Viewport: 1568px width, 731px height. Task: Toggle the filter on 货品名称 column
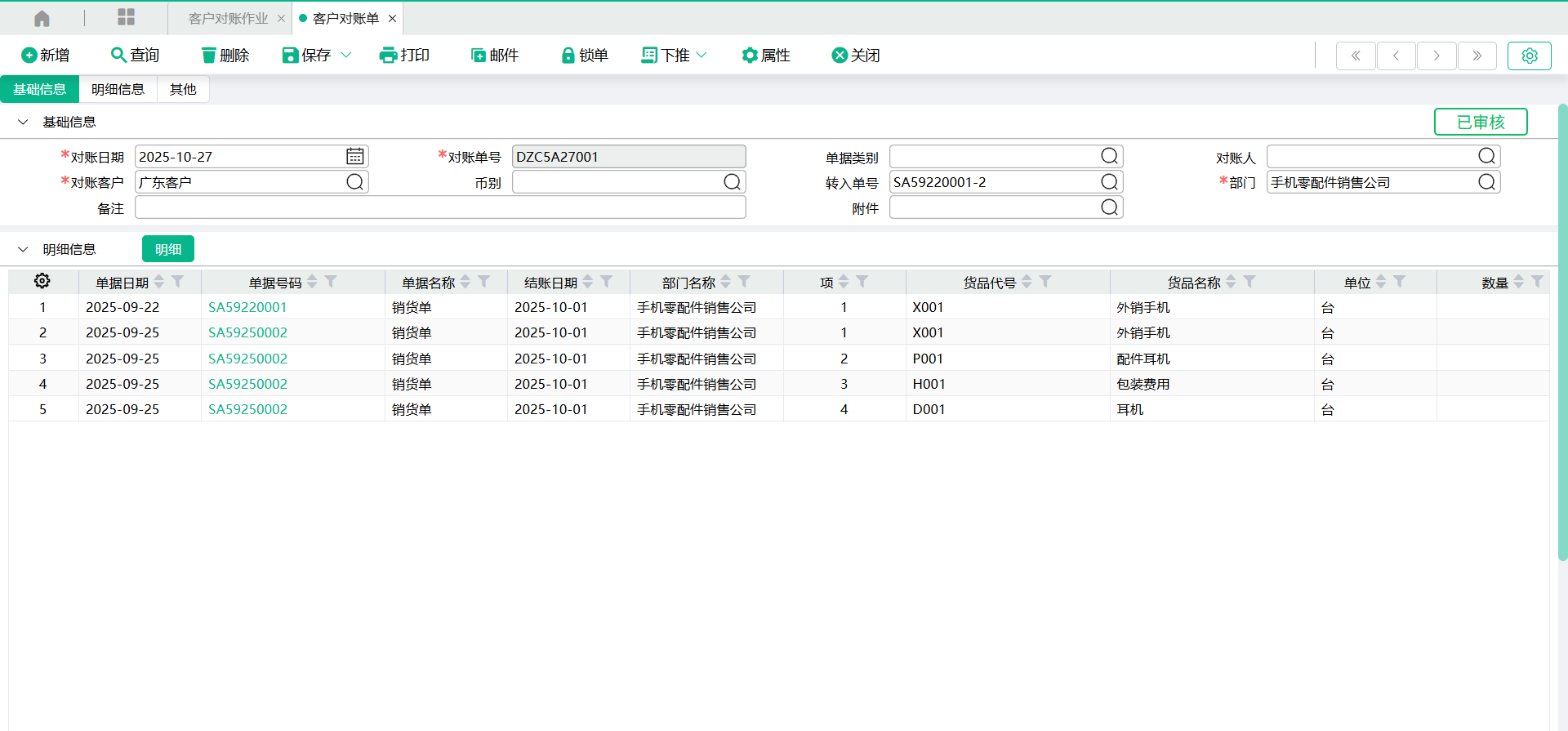click(x=1249, y=282)
